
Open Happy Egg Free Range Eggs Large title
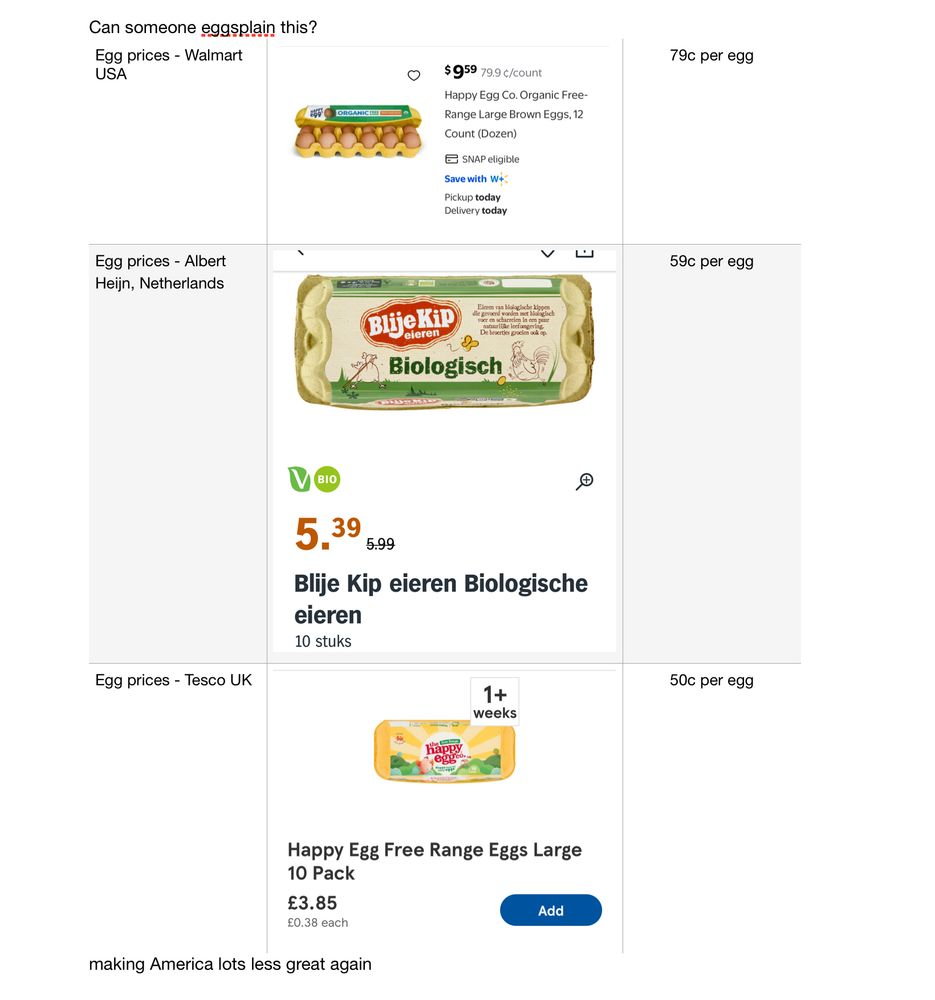click(434, 861)
